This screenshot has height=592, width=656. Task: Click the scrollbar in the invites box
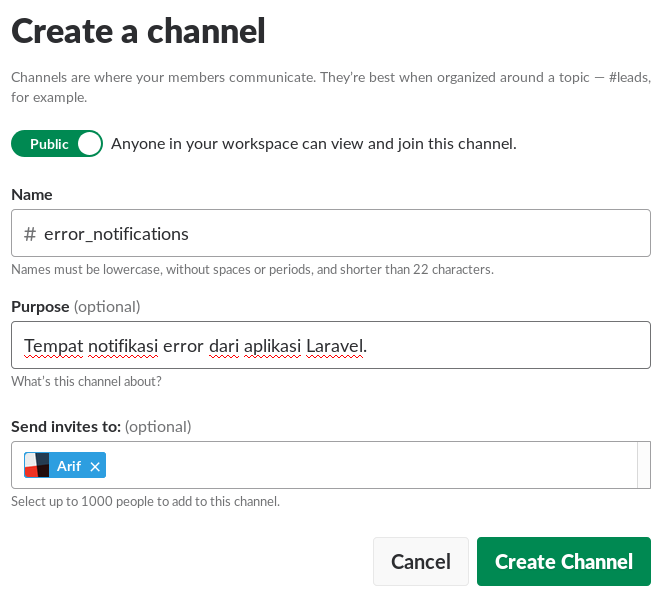point(644,465)
